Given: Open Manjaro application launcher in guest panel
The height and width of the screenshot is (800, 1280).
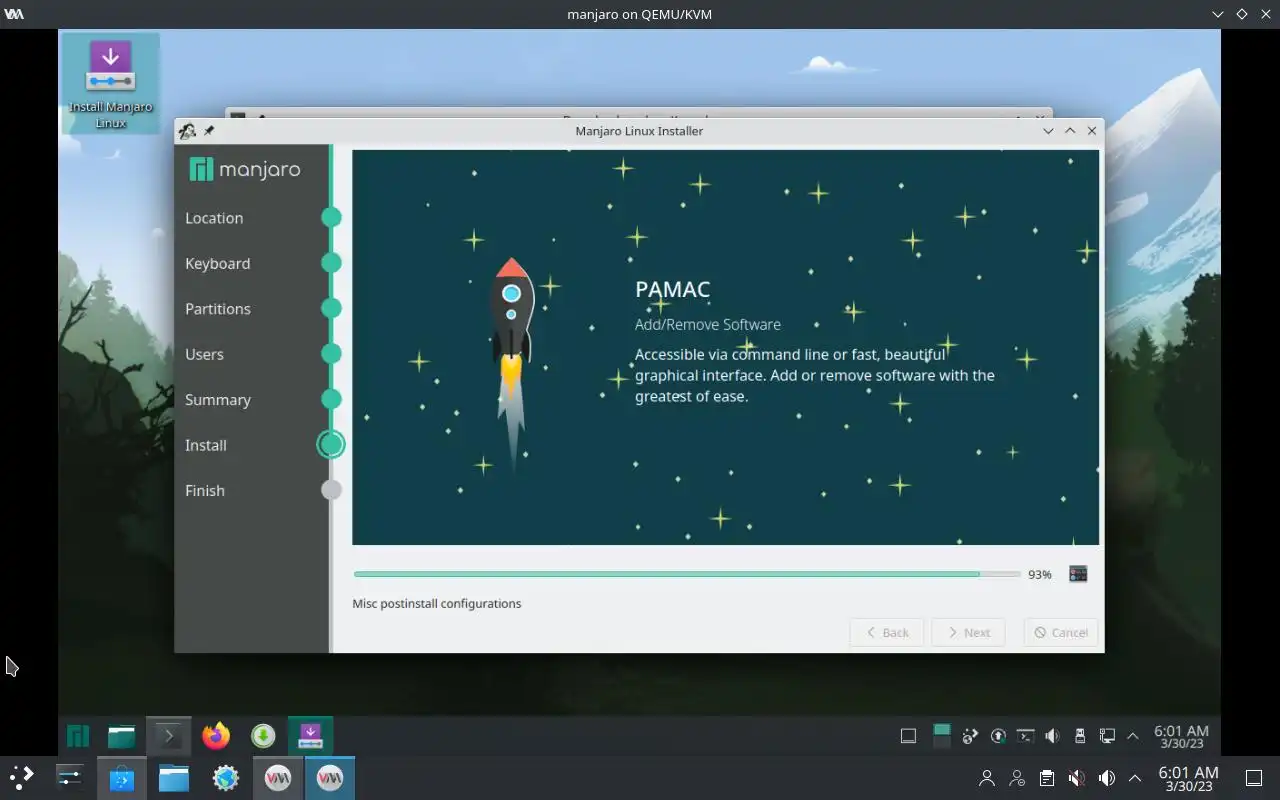Looking at the screenshot, I should pos(77,736).
